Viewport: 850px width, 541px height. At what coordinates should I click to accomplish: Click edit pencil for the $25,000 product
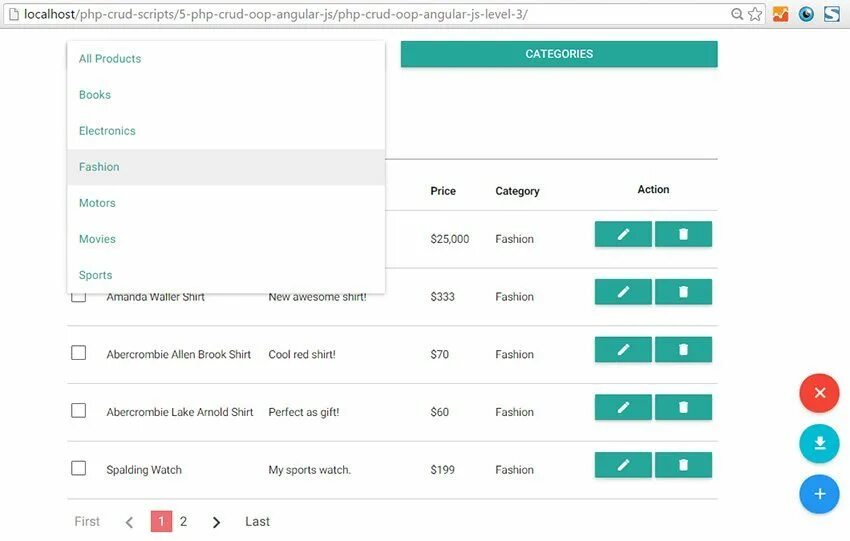coord(623,234)
